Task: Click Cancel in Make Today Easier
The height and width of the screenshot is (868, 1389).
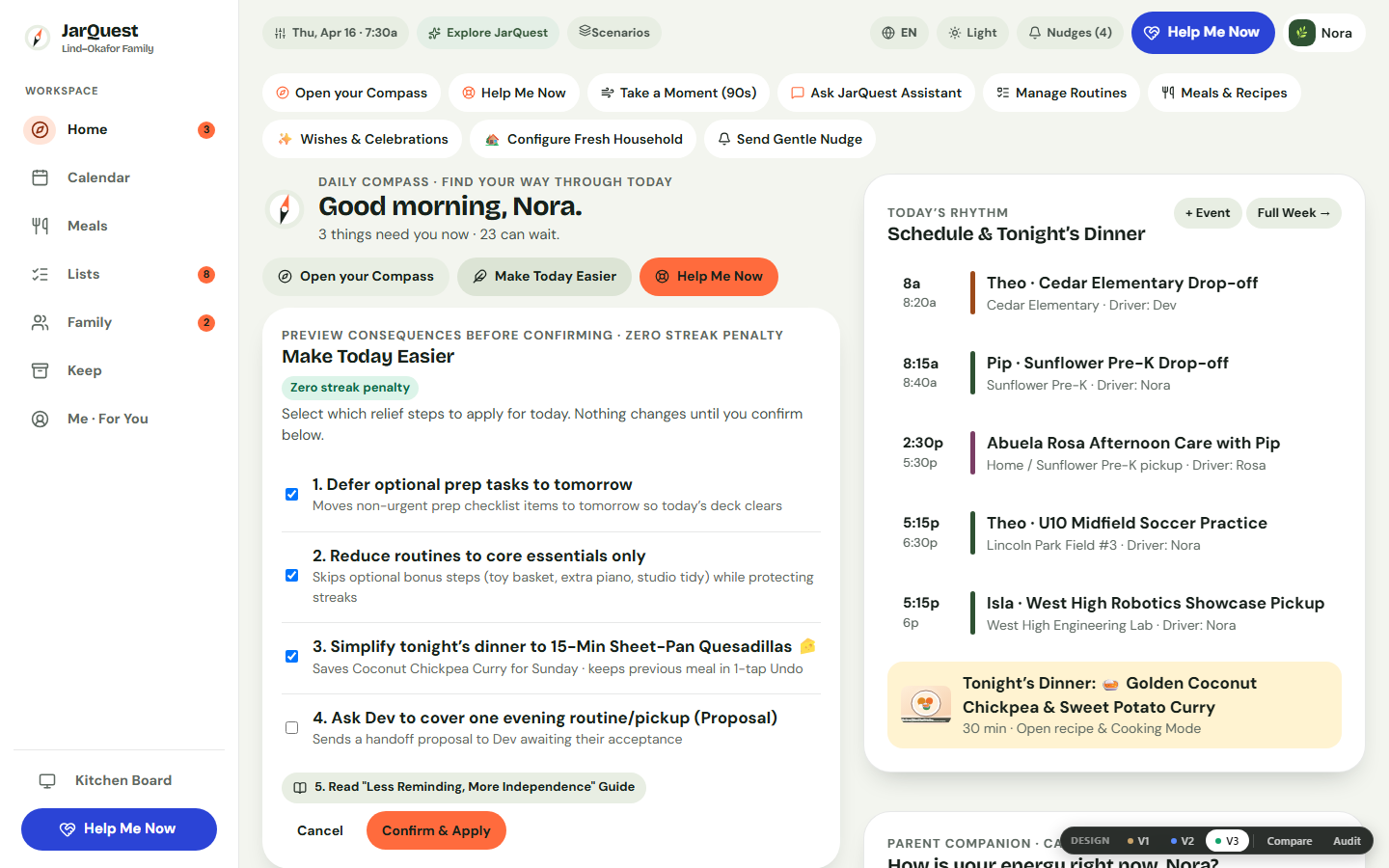Action: (320, 830)
